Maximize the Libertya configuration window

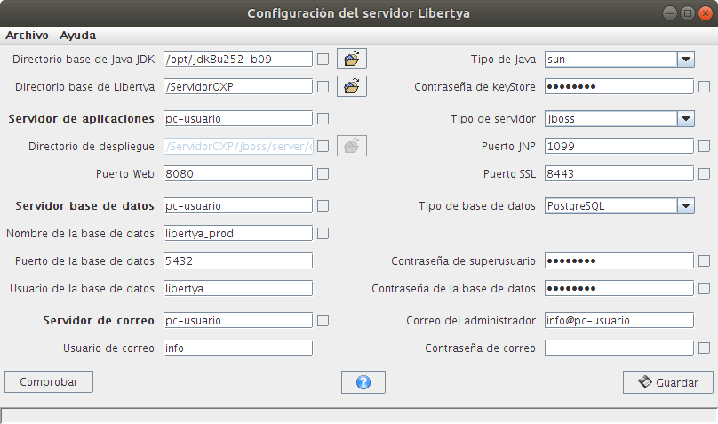pyautogui.click(x=687, y=13)
